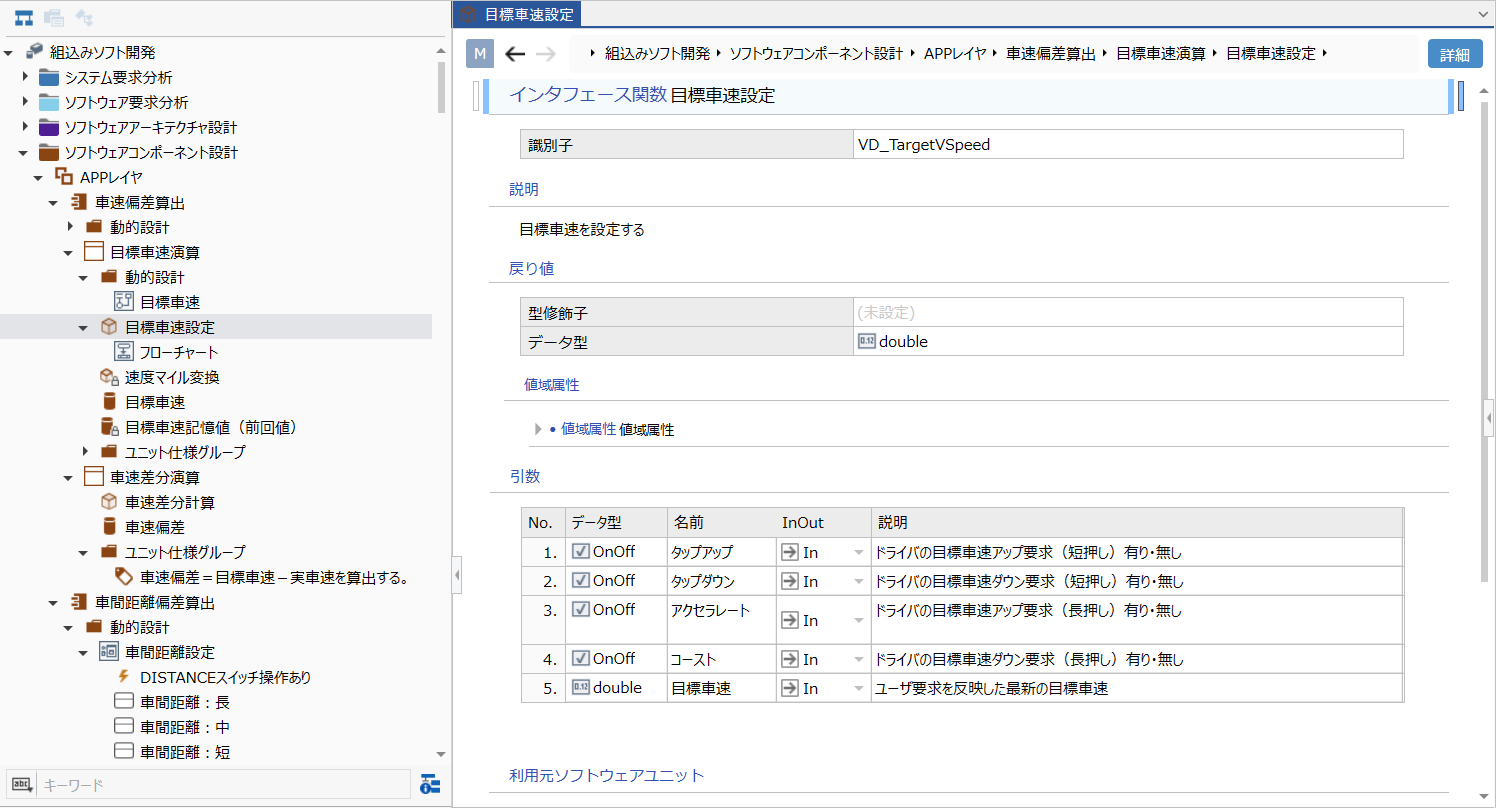Click the M mode button beside back arrow
The width and height of the screenshot is (1496, 808).
(x=481, y=54)
